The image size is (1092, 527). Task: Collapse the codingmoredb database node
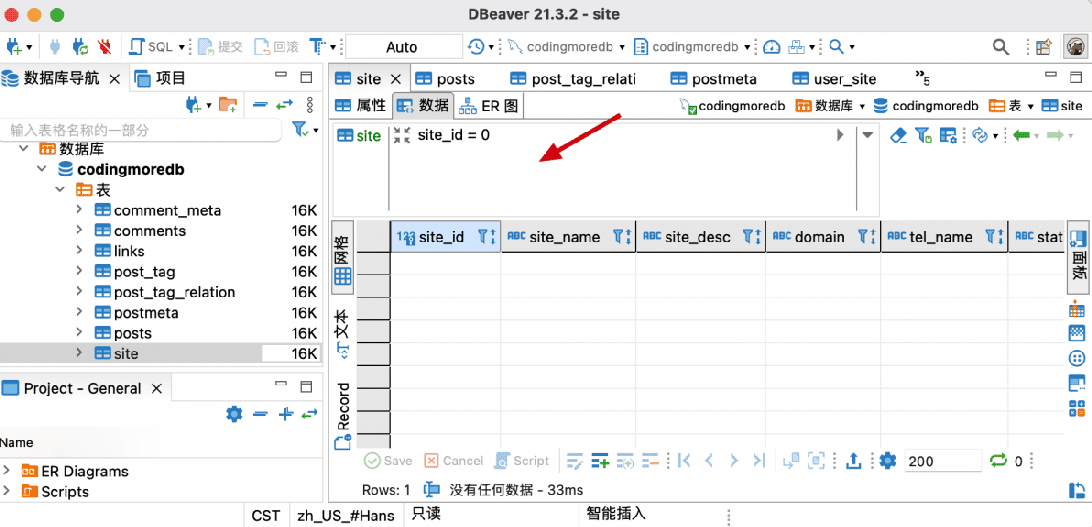[43, 169]
